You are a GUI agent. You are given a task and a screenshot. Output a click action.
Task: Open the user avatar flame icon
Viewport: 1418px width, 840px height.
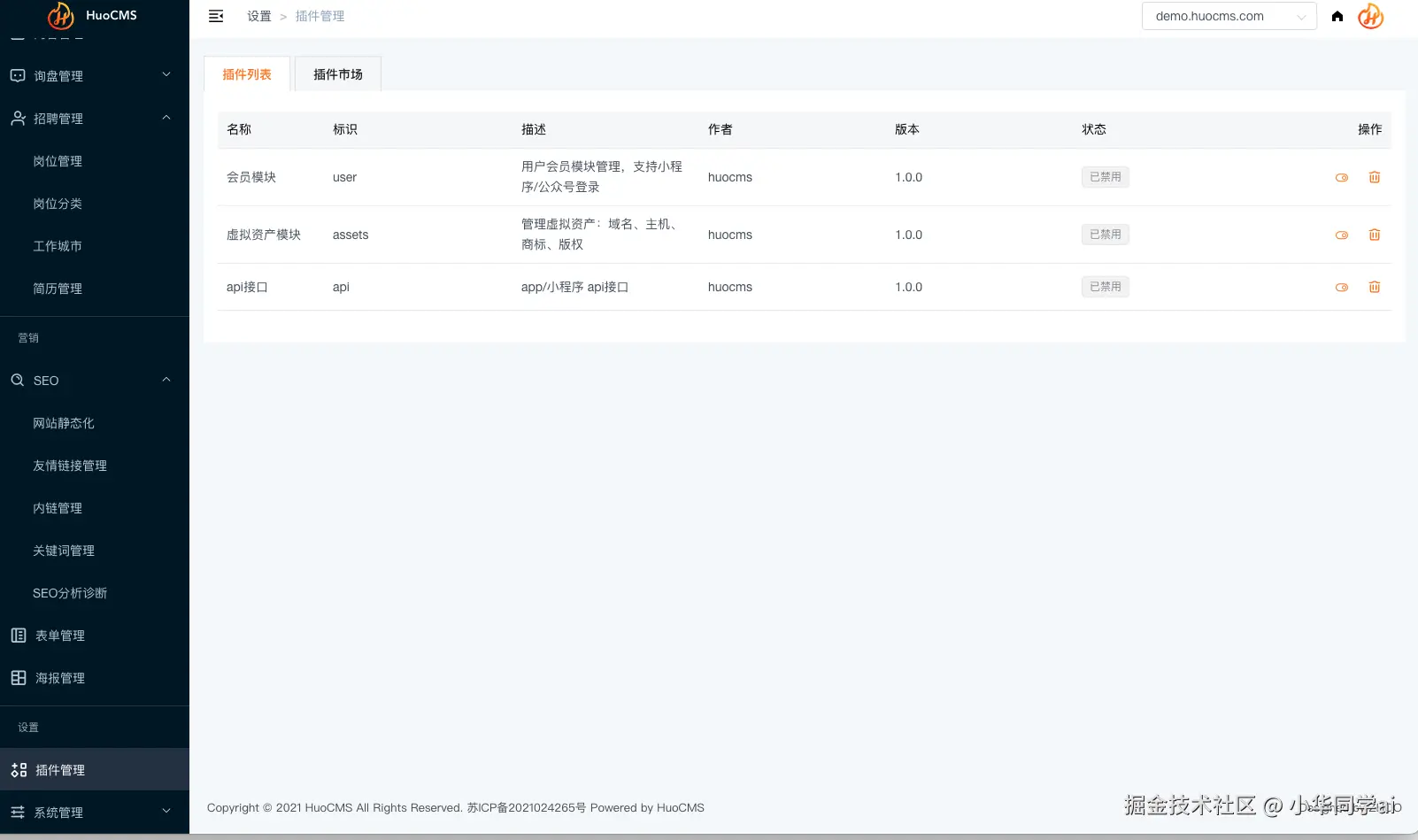1370,16
